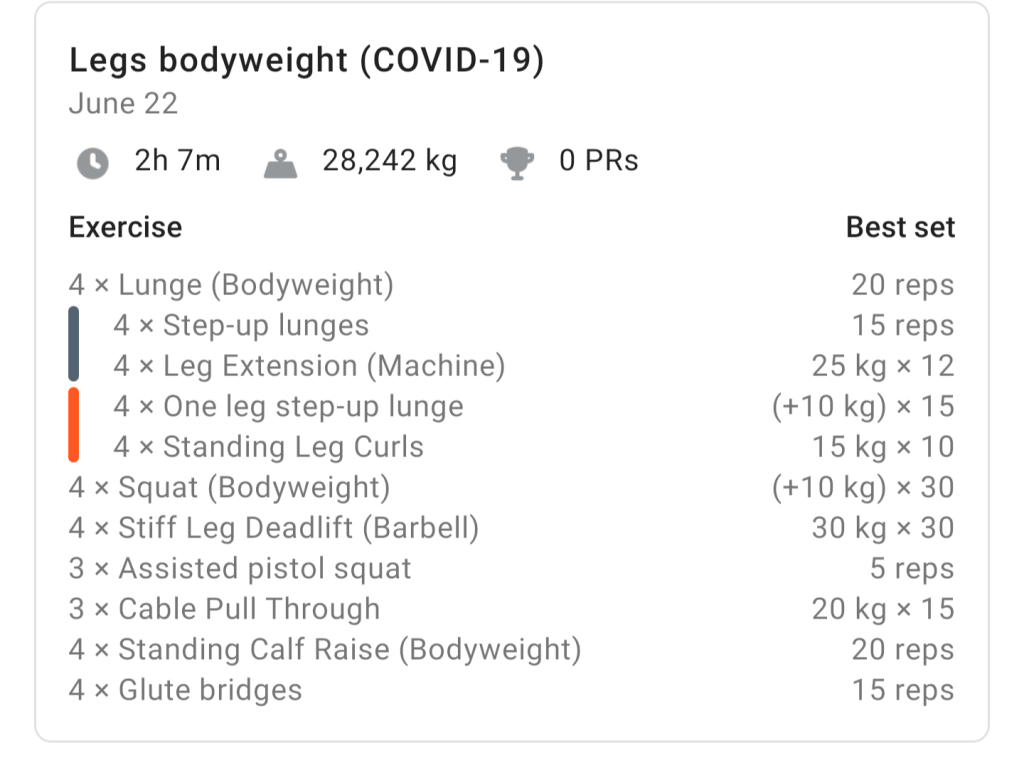The height and width of the screenshot is (765, 1024).
Task: Open the Cable Pull Through exercise
Action: coord(224,609)
